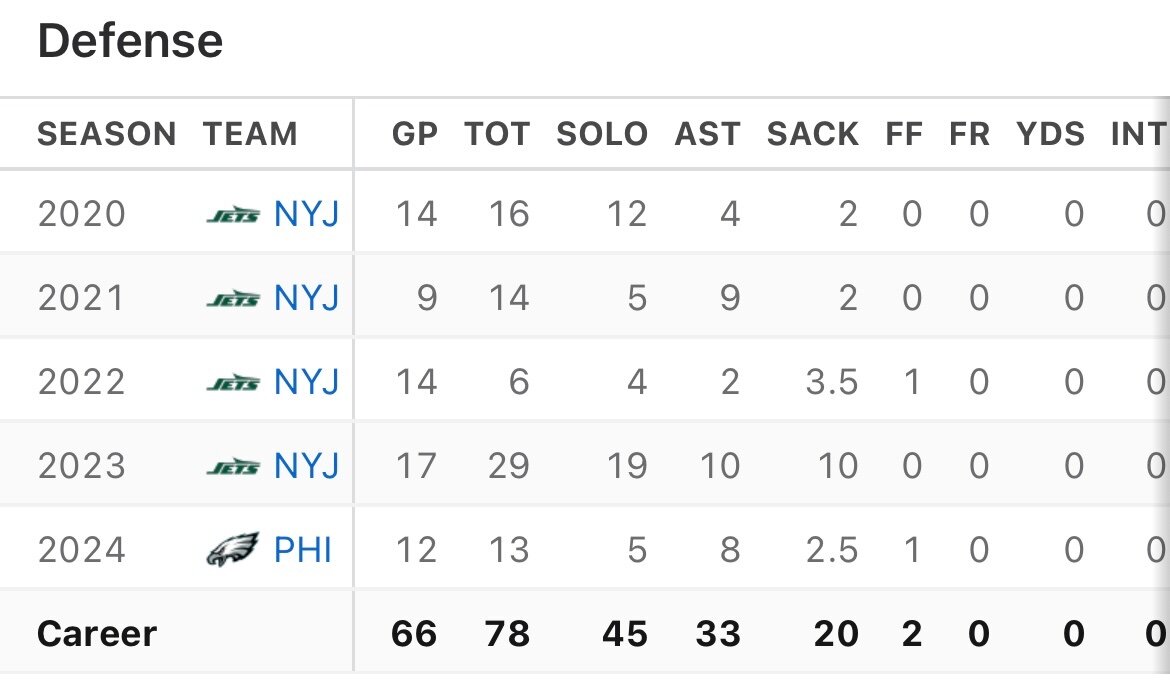Image resolution: width=1170 pixels, height=689 pixels.
Task: Click the Jets logo in 2023 row
Action: click(x=233, y=467)
